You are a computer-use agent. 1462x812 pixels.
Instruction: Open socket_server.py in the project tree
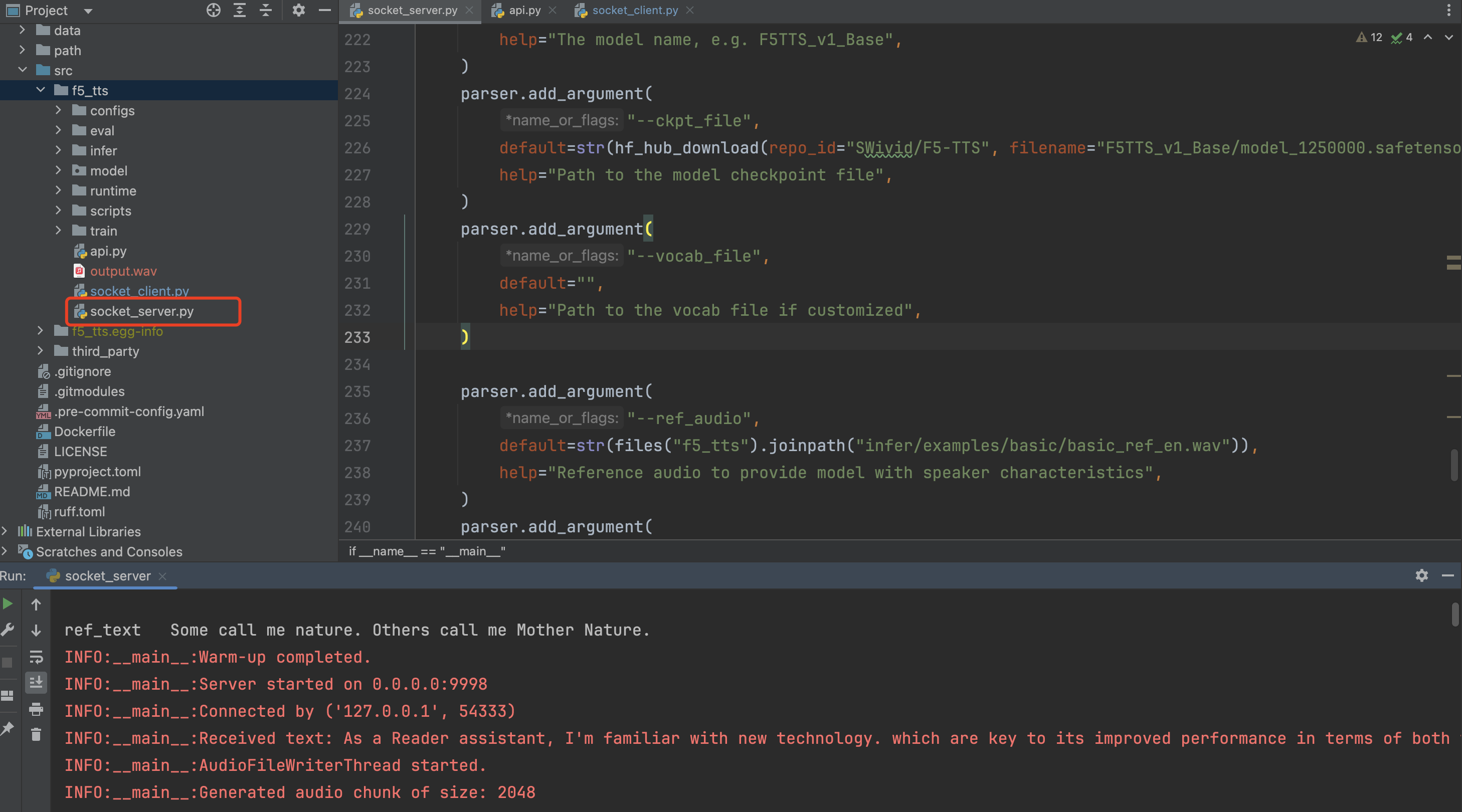pyautogui.click(x=141, y=311)
